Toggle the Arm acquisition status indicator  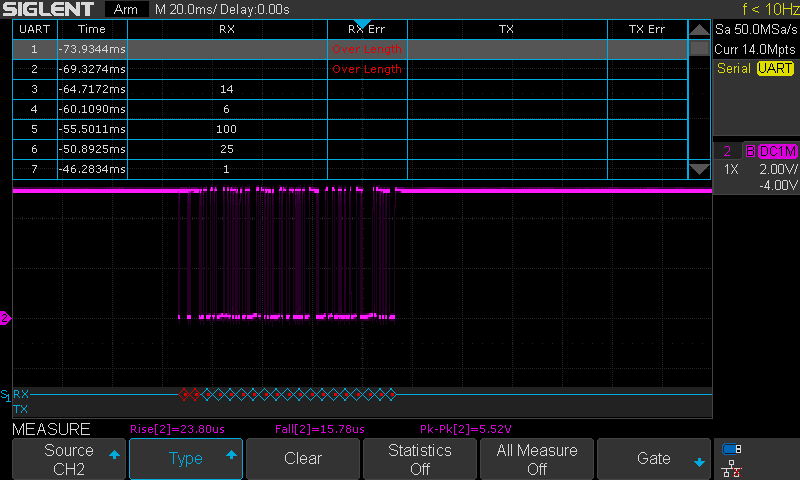pos(126,9)
